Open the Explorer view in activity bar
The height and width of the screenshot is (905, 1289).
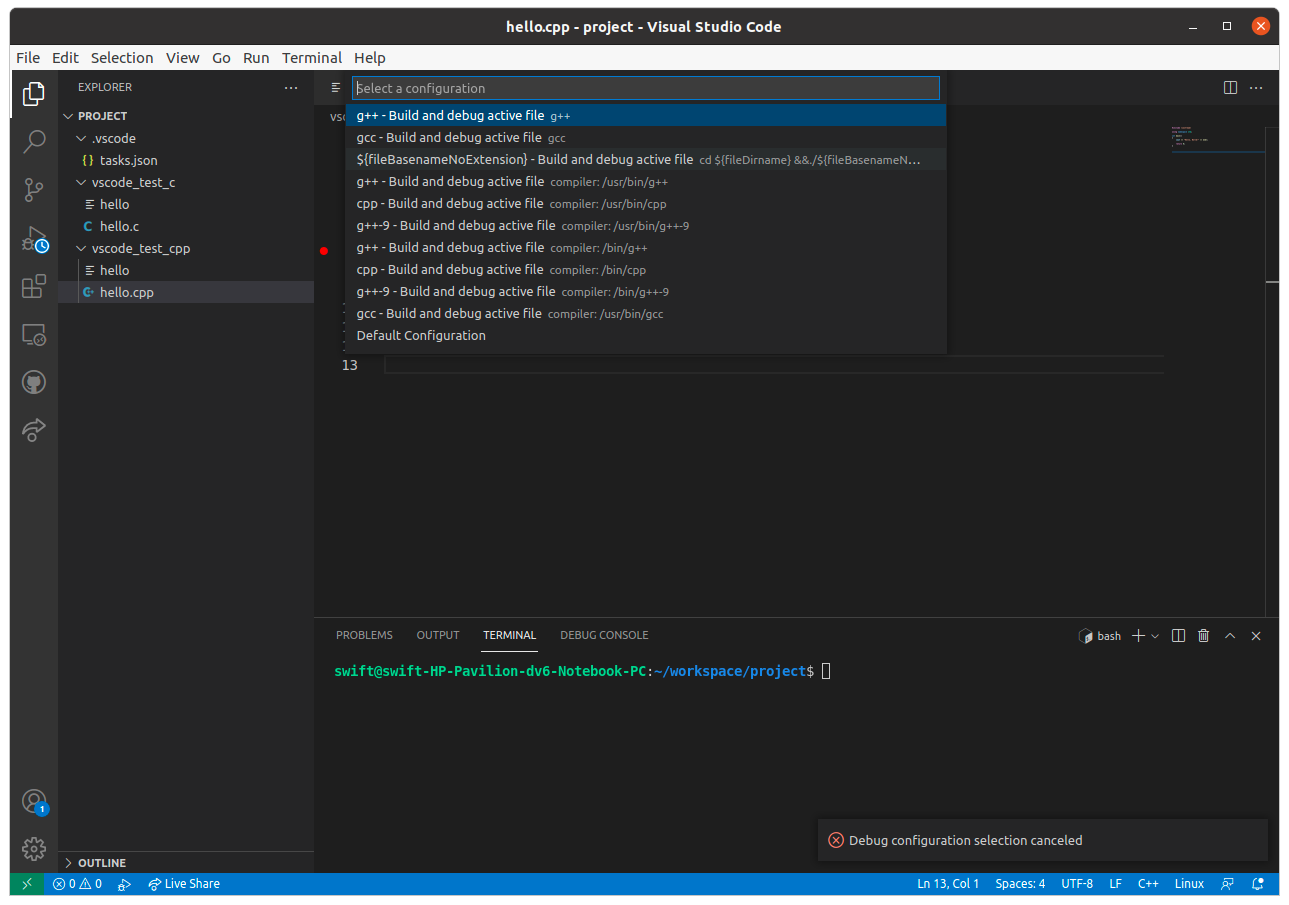[x=34, y=93]
